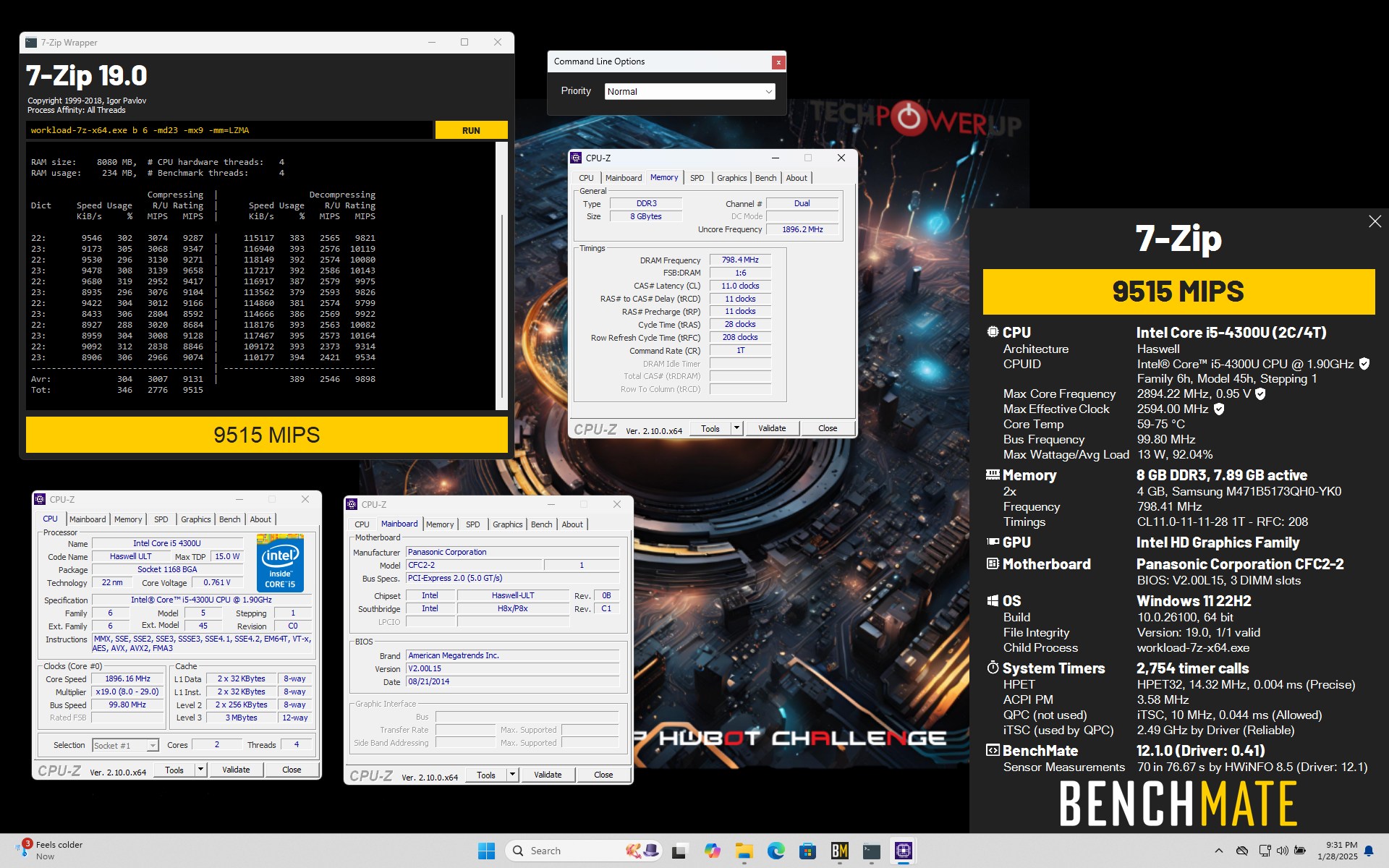Click the taskbar Search box

pyautogui.click(x=583, y=851)
